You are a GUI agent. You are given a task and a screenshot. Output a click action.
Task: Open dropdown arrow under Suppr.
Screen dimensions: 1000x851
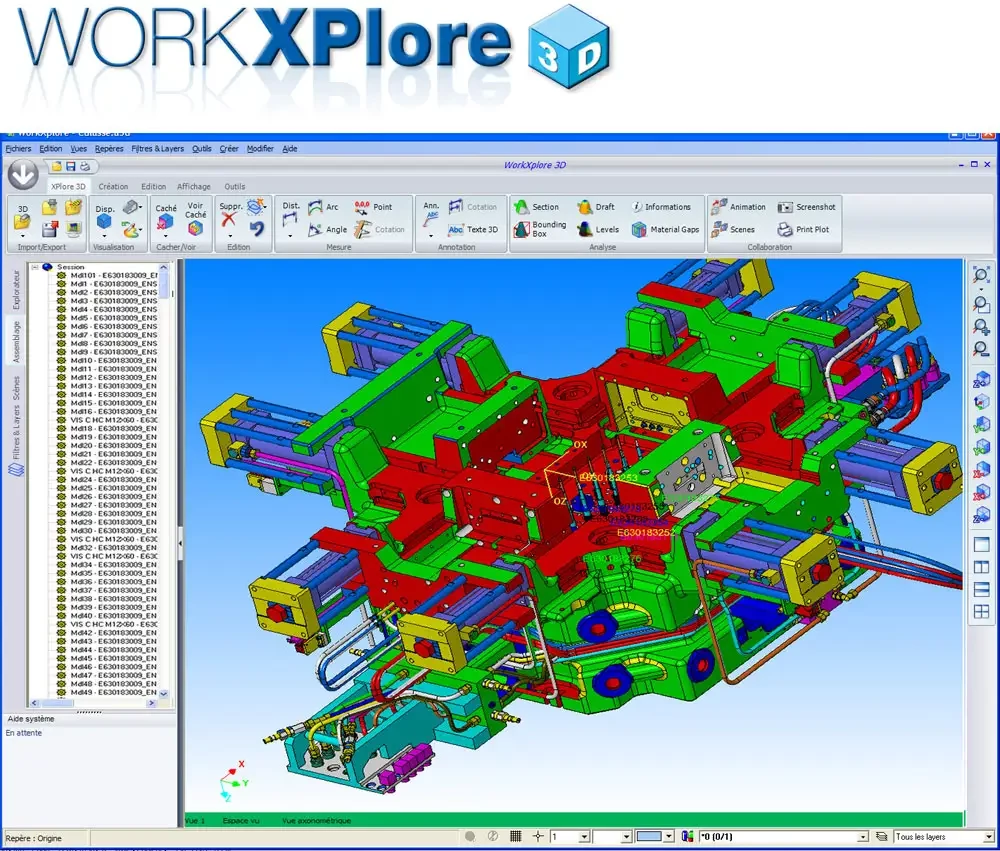(x=230, y=237)
